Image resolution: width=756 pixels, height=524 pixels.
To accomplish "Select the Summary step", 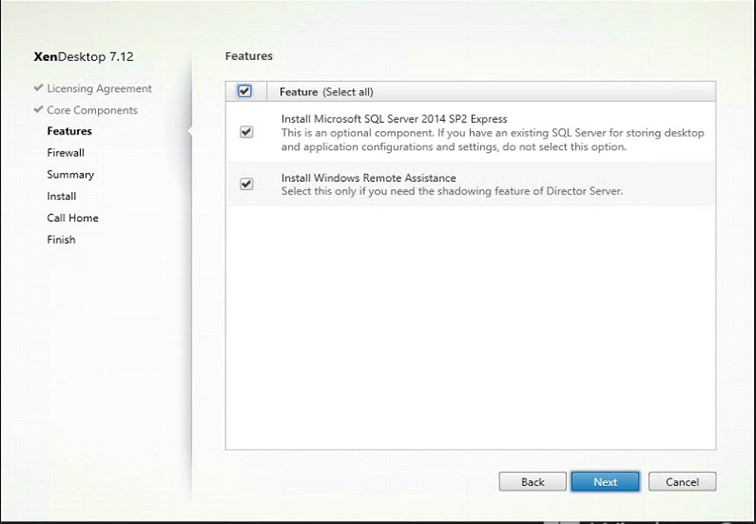I will 70,175.
